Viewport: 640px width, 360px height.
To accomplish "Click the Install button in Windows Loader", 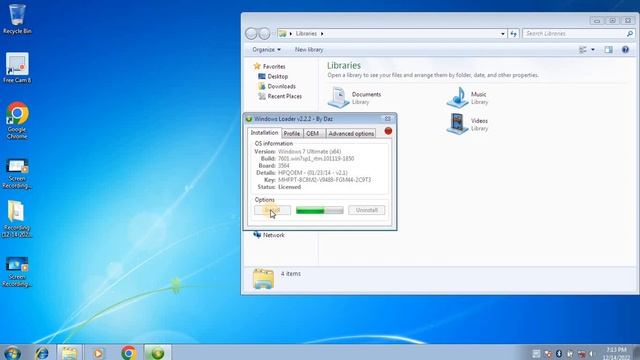I will point(272,210).
